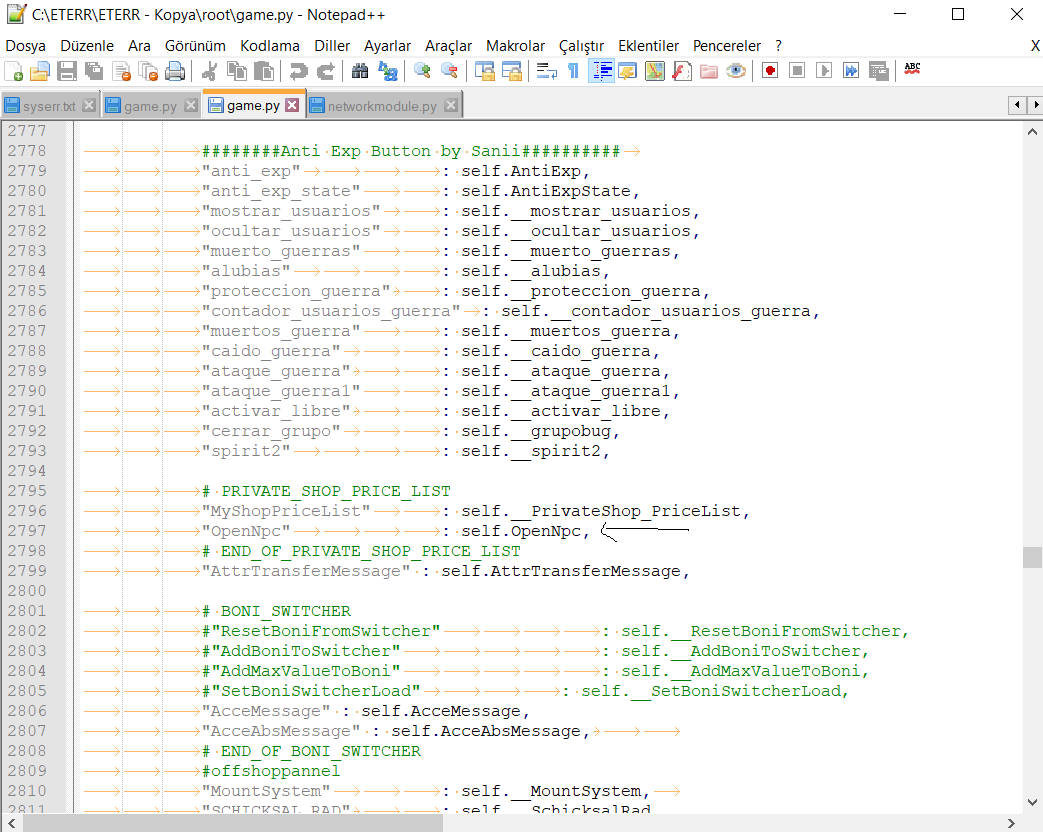Toggle synchronized vertical scrolling
Viewport: 1043px width, 832px height.
click(484, 71)
